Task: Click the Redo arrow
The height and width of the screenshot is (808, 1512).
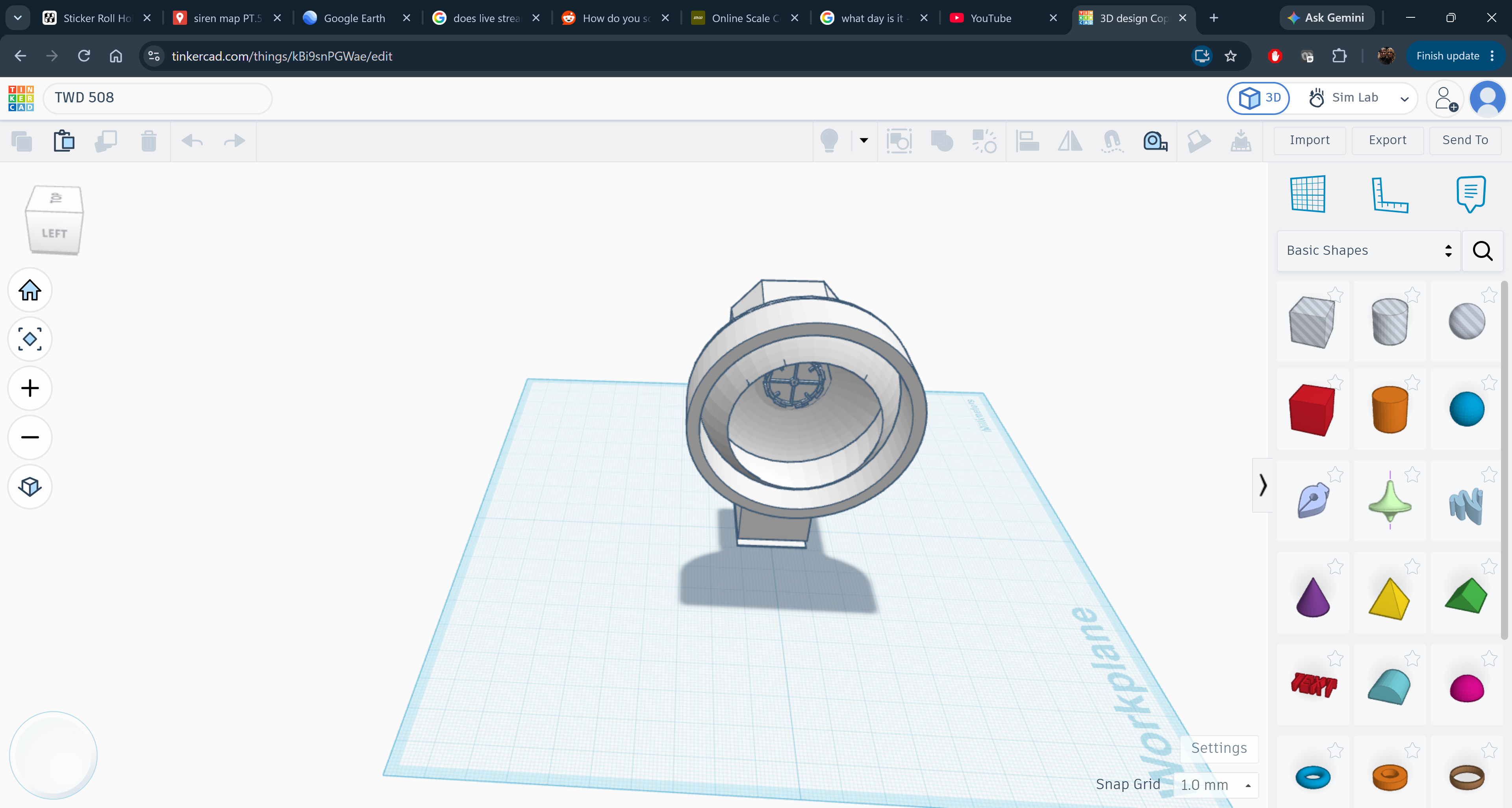Action: coord(235,141)
